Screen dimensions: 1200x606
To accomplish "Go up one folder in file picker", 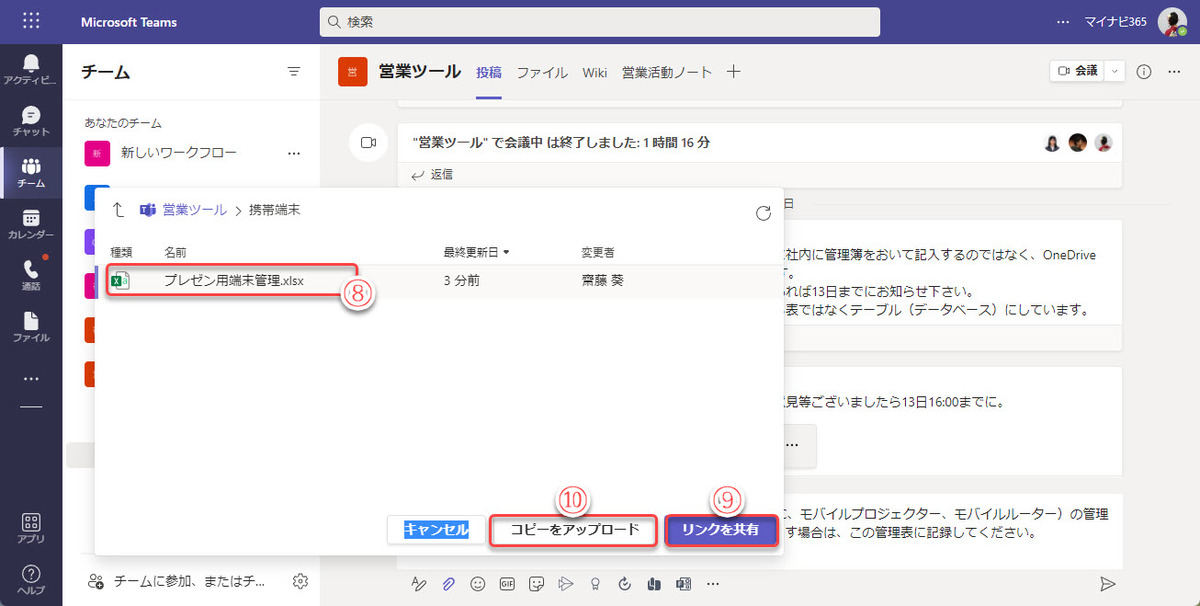I will (x=119, y=210).
